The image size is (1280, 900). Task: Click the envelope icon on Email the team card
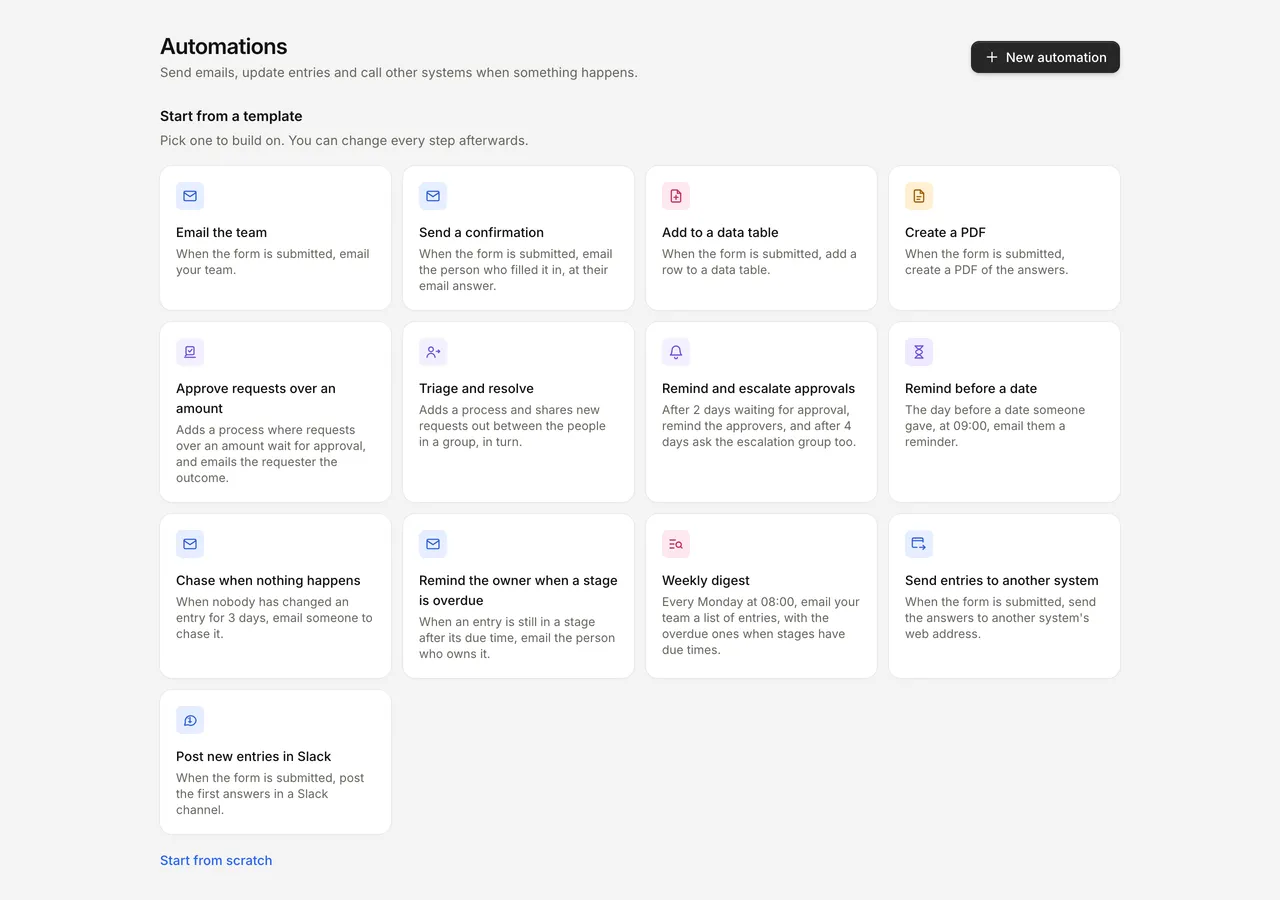(x=190, y=196)
